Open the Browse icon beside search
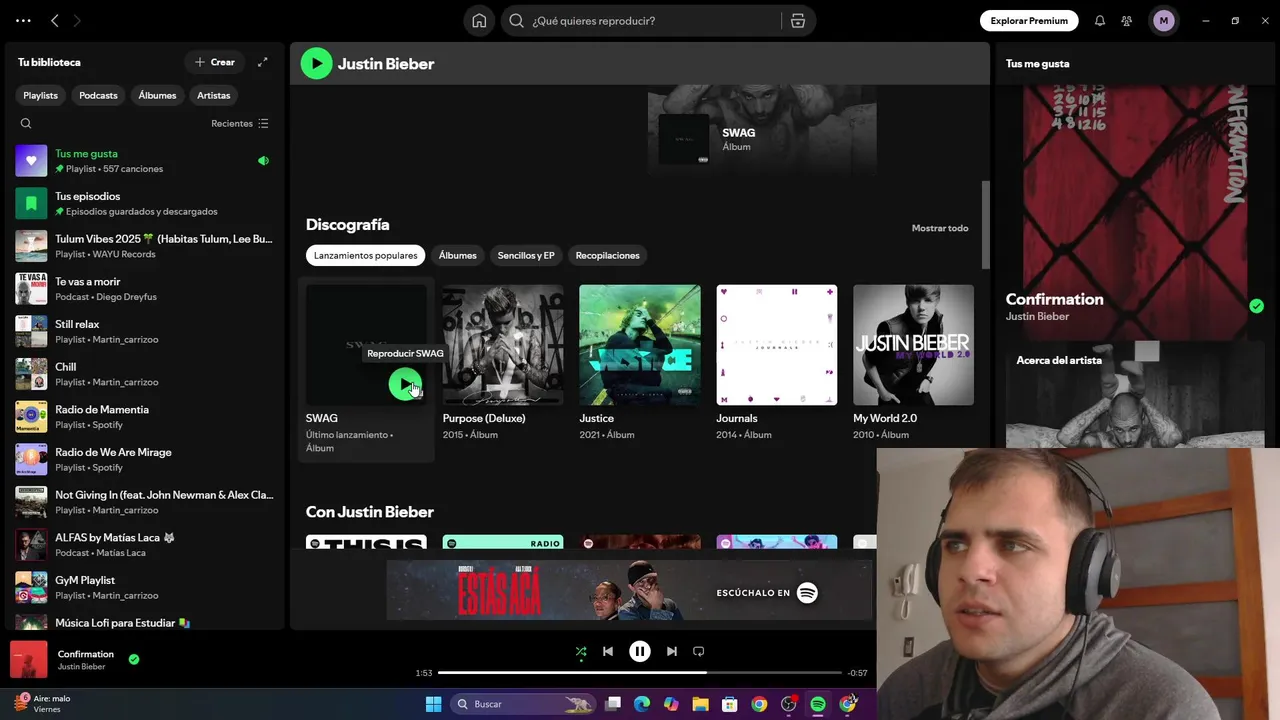 (x=797, y=21)
